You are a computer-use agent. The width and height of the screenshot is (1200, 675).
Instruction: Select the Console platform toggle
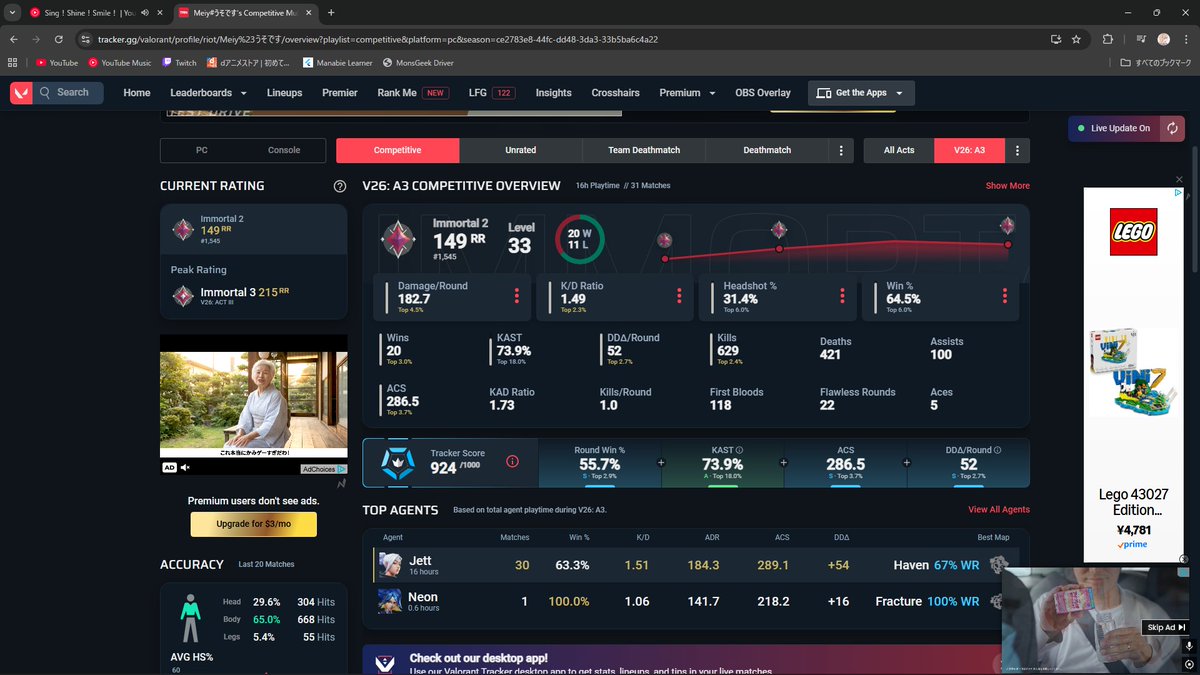point(284,150)
